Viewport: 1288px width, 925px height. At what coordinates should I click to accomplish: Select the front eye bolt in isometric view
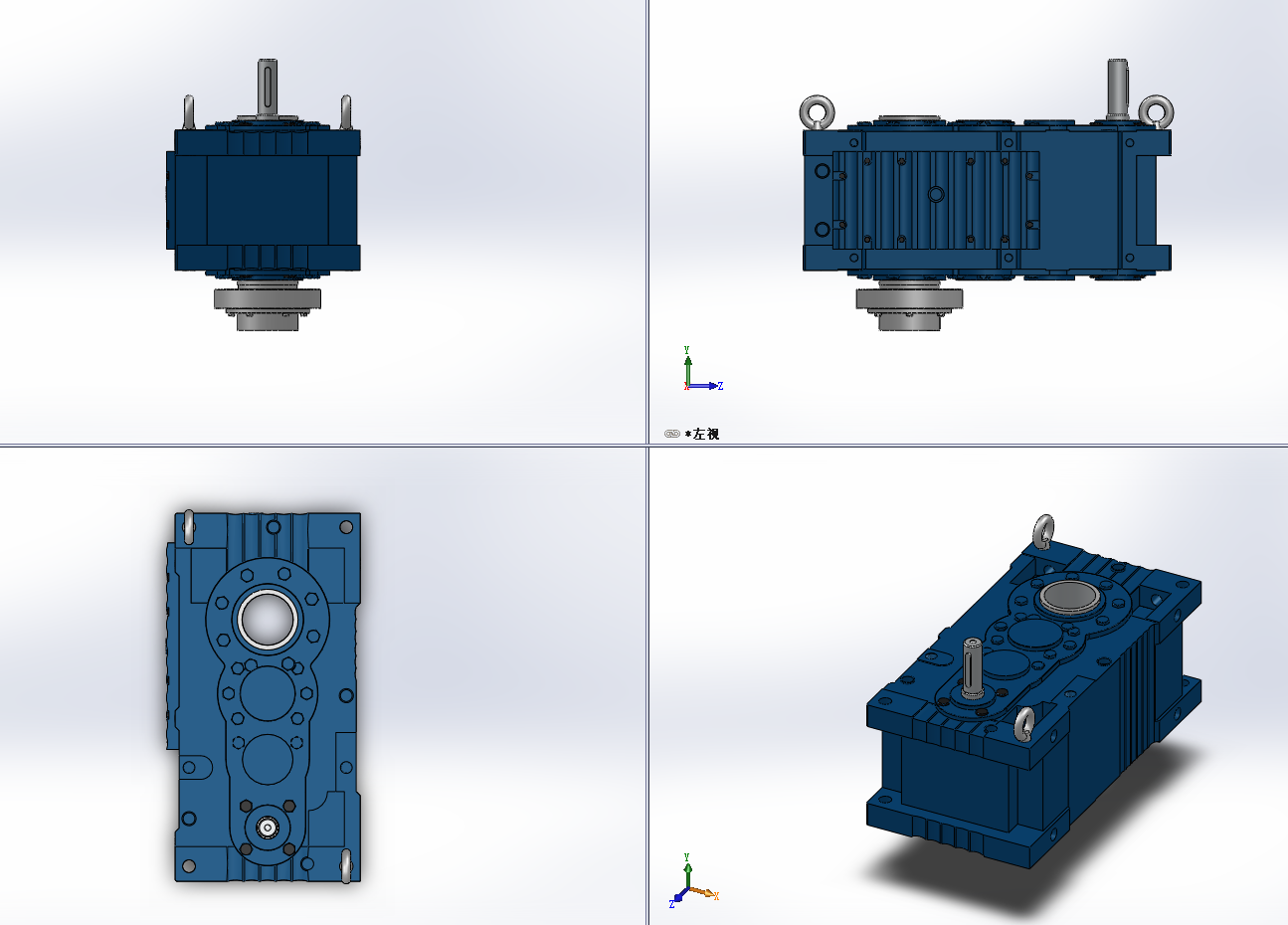pos(1024,724)
